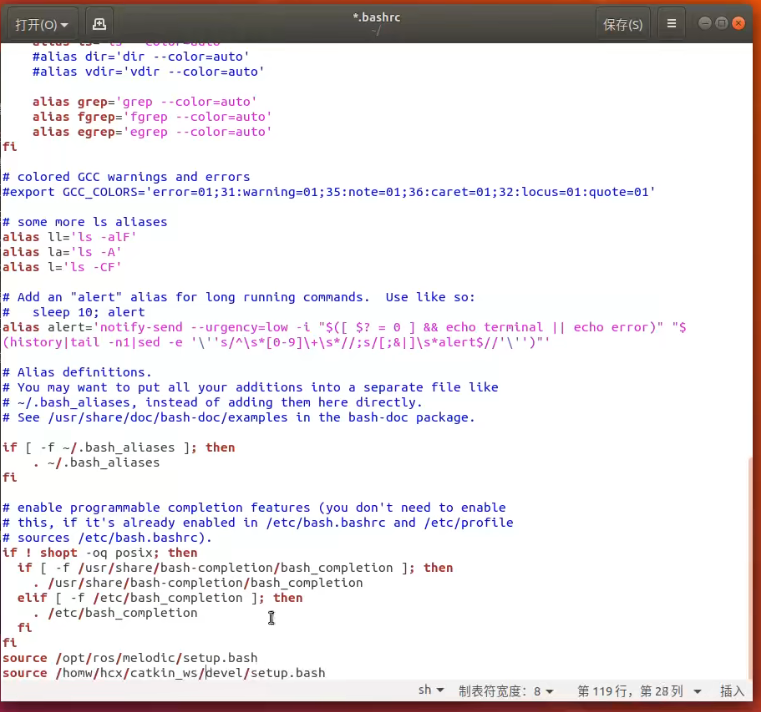
Task: Click 'catkin_ws' in the last source line
Action: (x=164, y=673)
